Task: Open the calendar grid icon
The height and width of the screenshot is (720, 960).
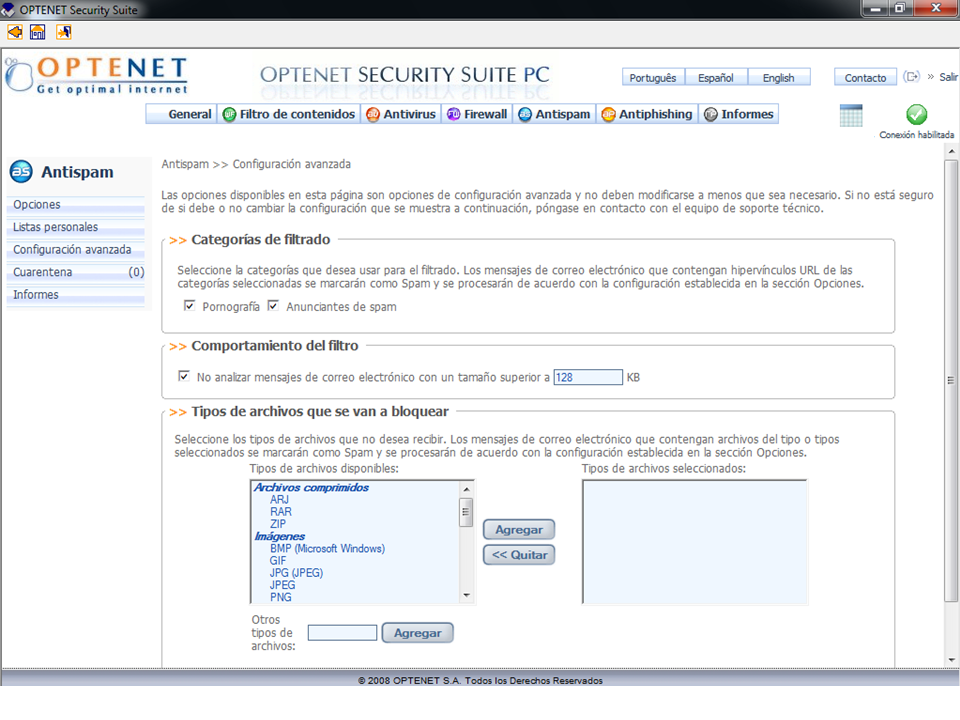Action: (x=851, y=115)
